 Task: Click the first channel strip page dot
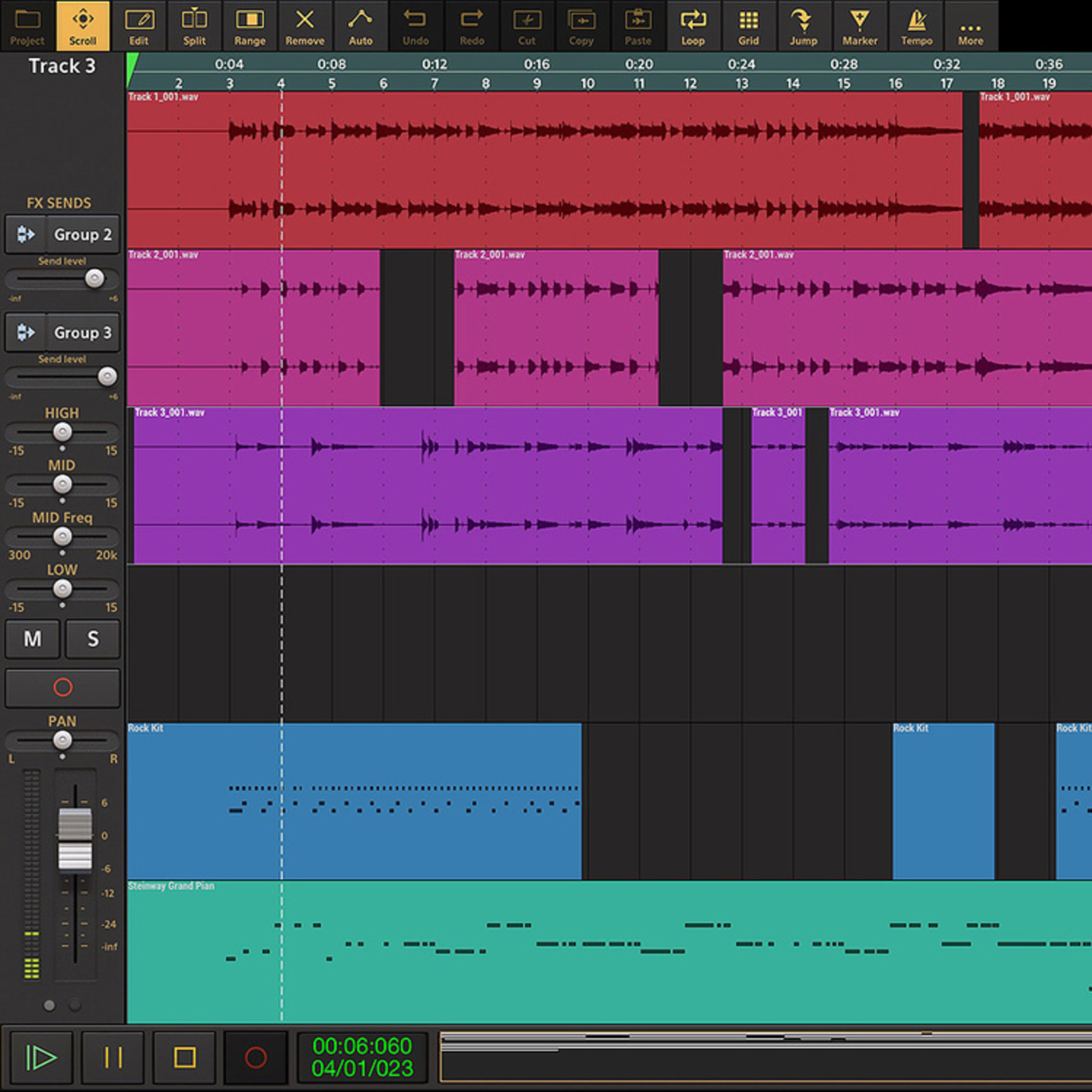tap(49, 1005)
